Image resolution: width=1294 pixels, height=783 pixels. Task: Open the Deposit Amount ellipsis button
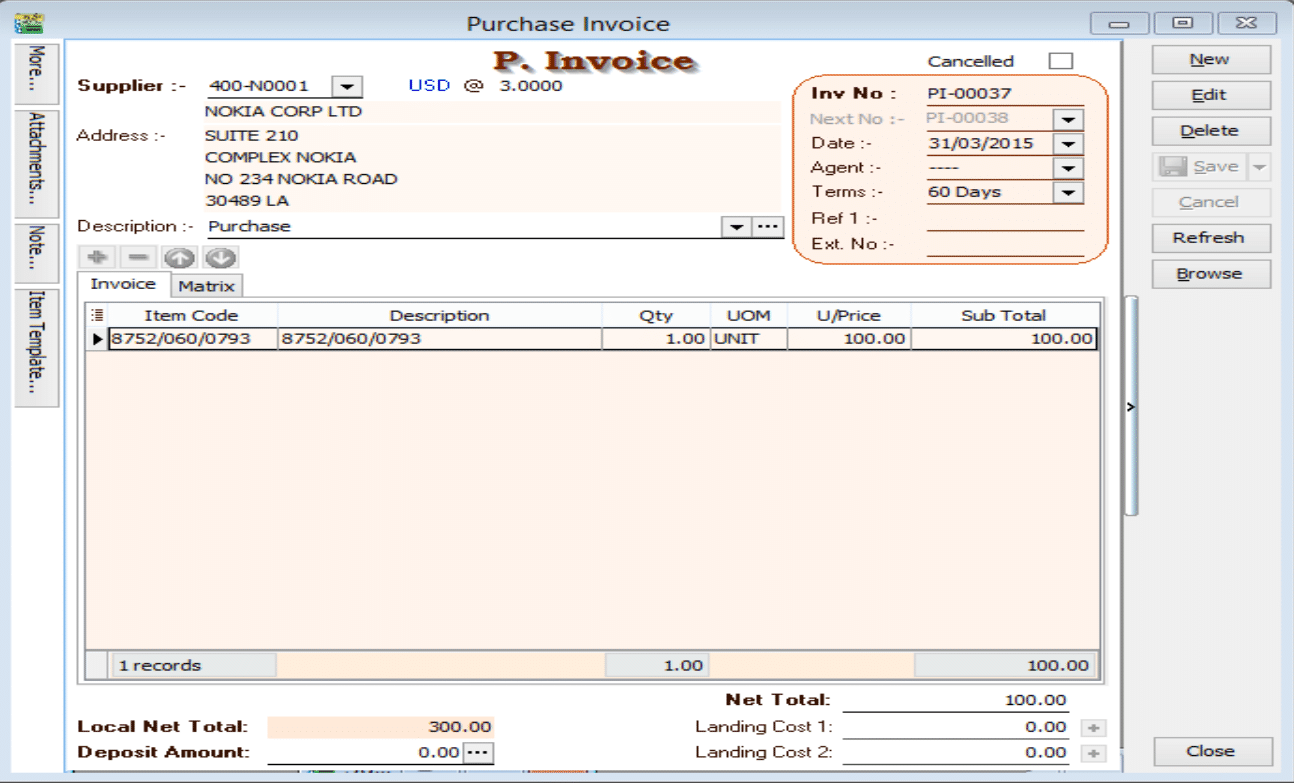479,753
